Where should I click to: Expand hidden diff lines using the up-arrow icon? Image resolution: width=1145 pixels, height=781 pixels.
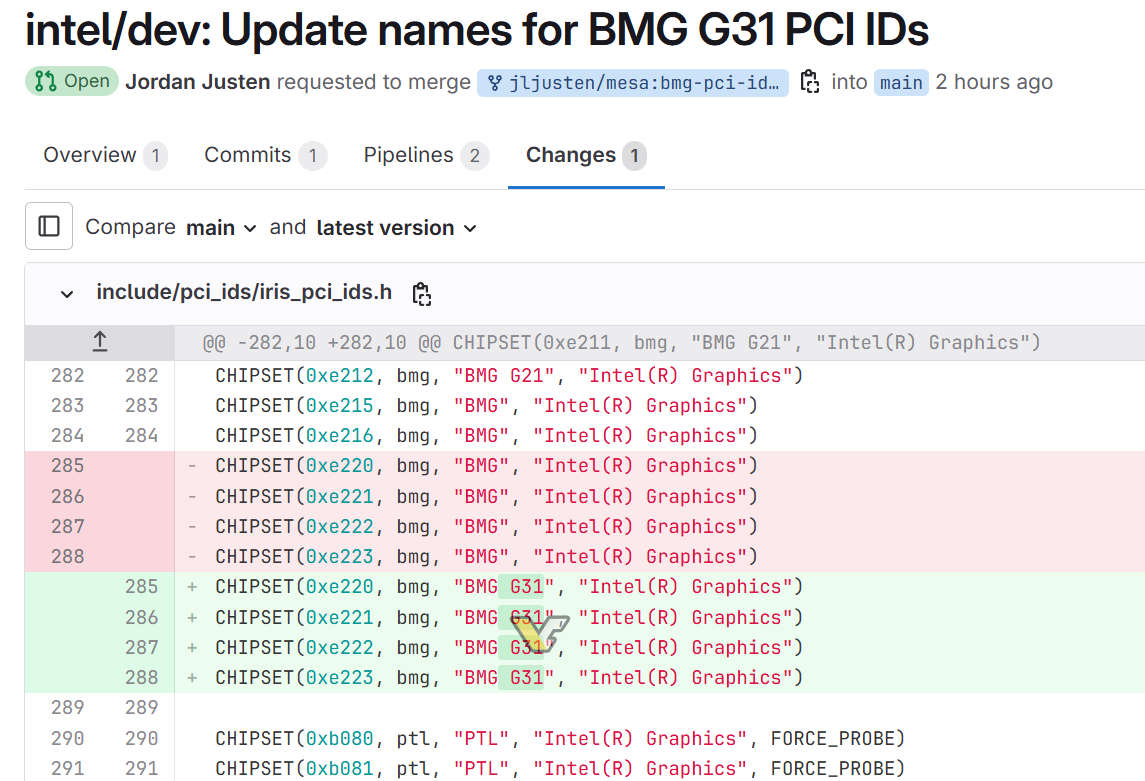[x=99, y=341]
